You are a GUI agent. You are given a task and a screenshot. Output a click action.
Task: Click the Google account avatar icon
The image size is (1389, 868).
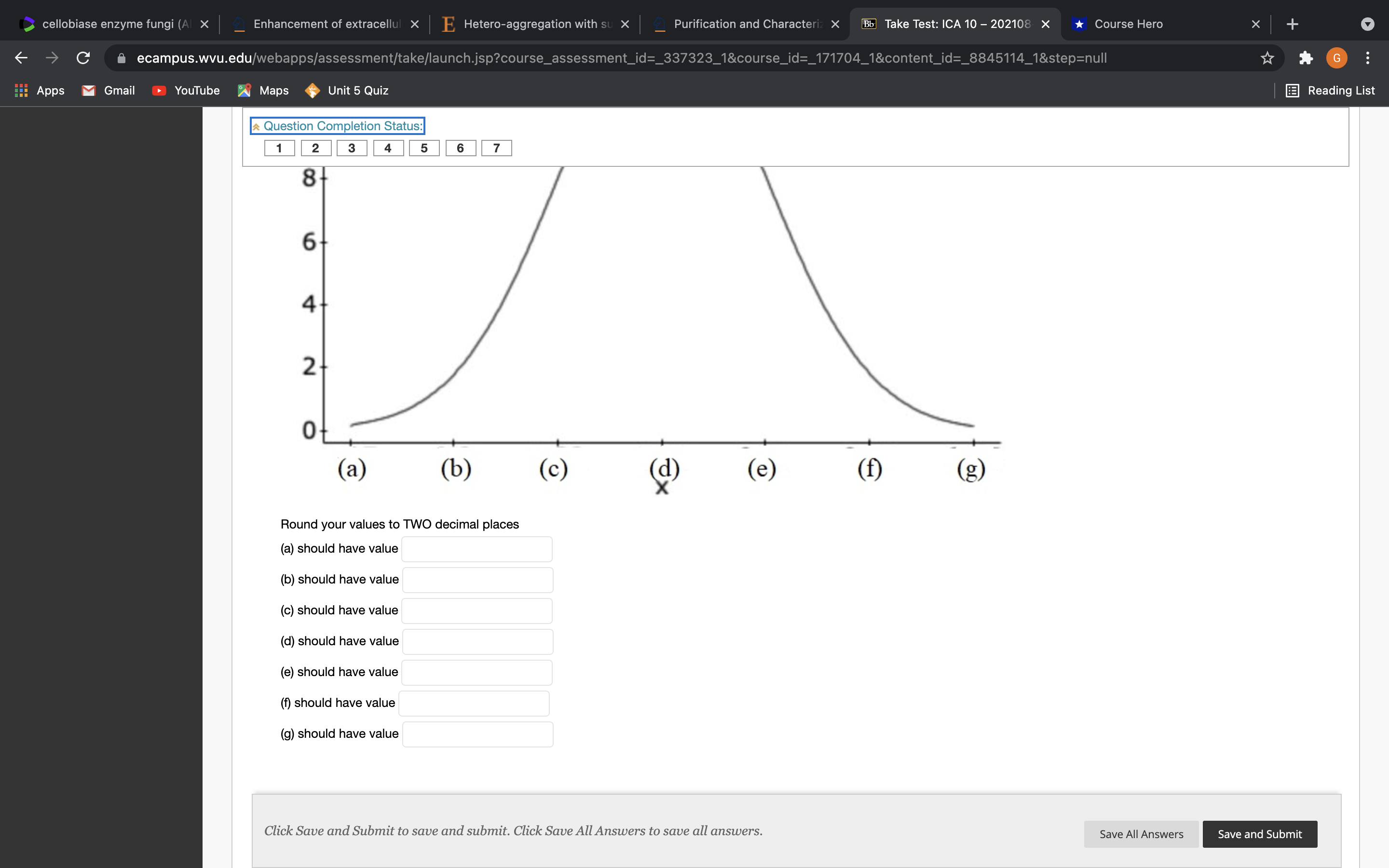pos(1338,58)
